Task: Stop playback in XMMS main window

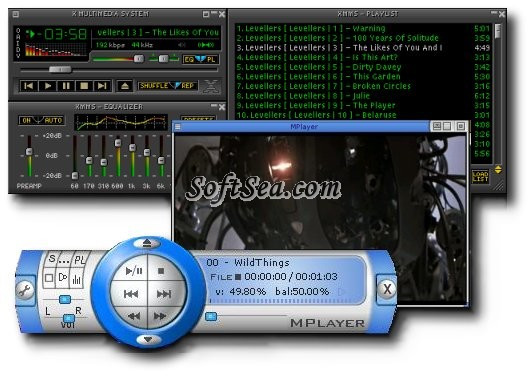Action: click(84, 86)
